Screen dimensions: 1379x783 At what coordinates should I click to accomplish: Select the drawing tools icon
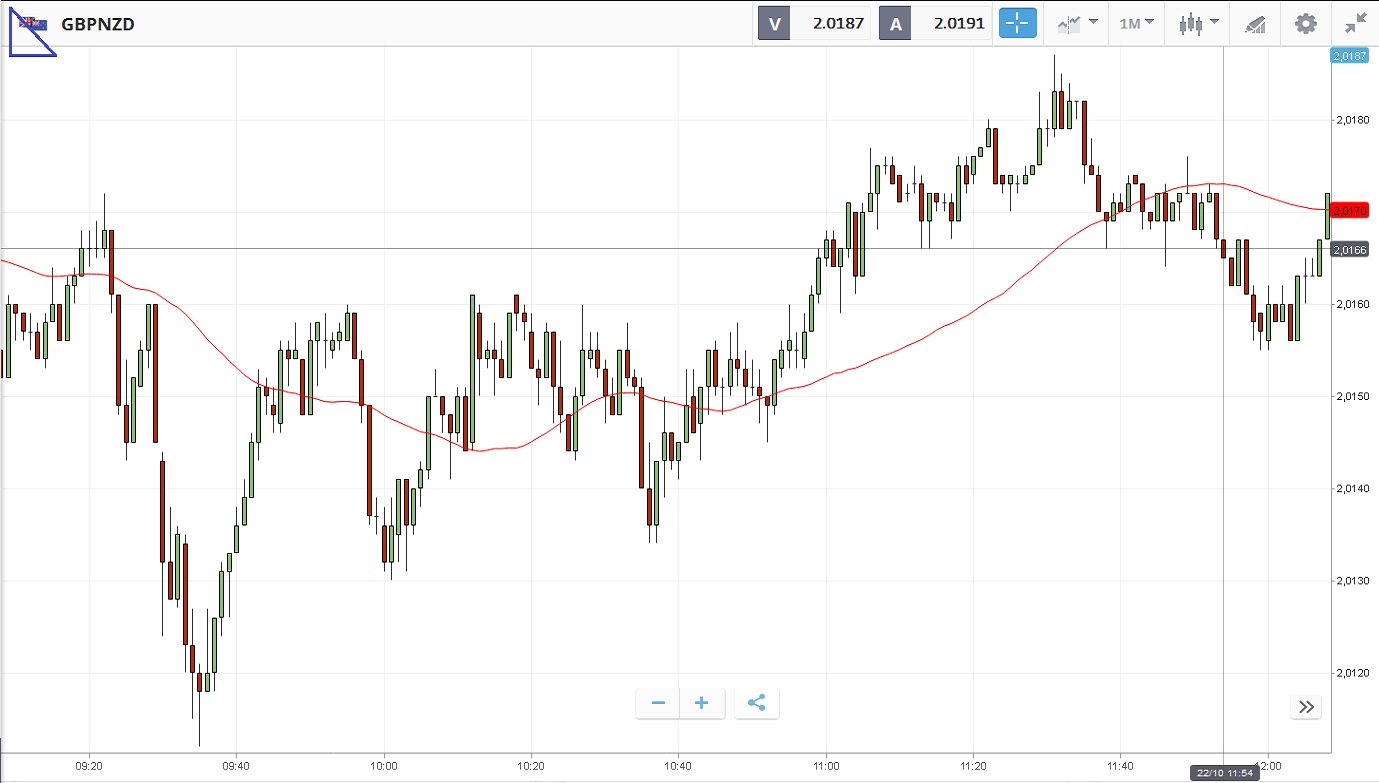click(1256, 24)
